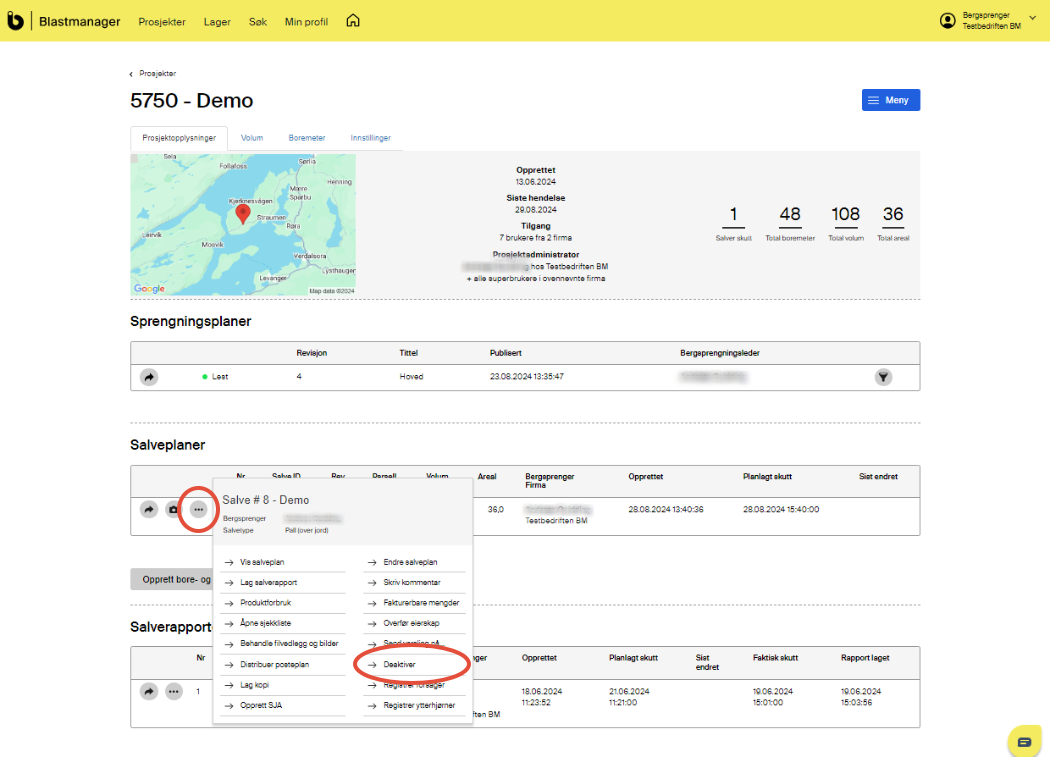Image resolution: width=1050 pixels, height=757 pixels.
Task: Open the Innstillinger tab
Action: (x=370, y=138)
